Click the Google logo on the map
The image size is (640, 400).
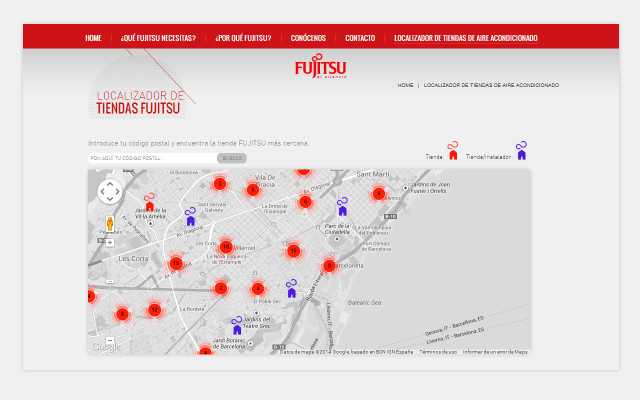(x=106, y=347)
